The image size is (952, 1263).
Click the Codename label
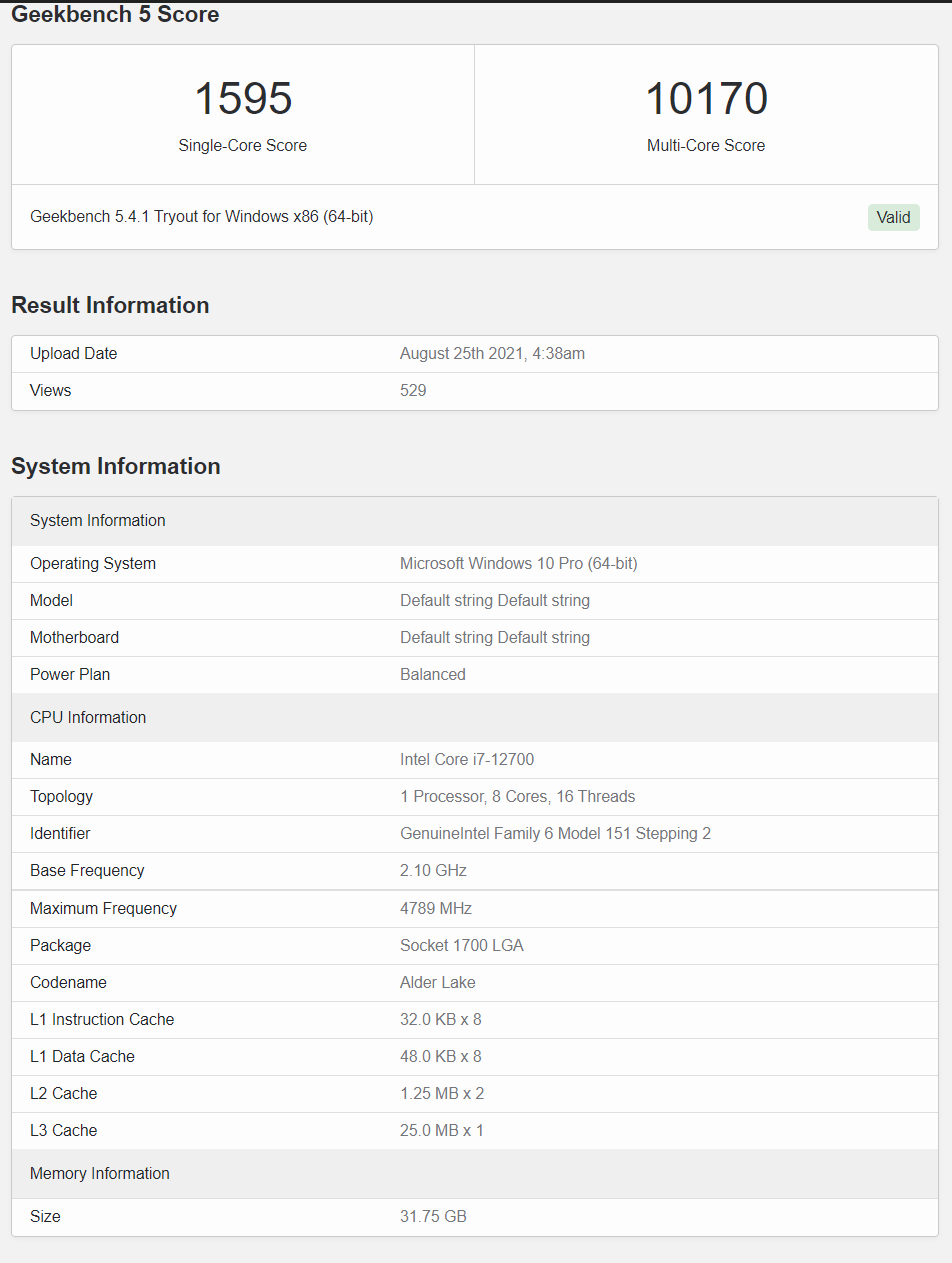69,982
